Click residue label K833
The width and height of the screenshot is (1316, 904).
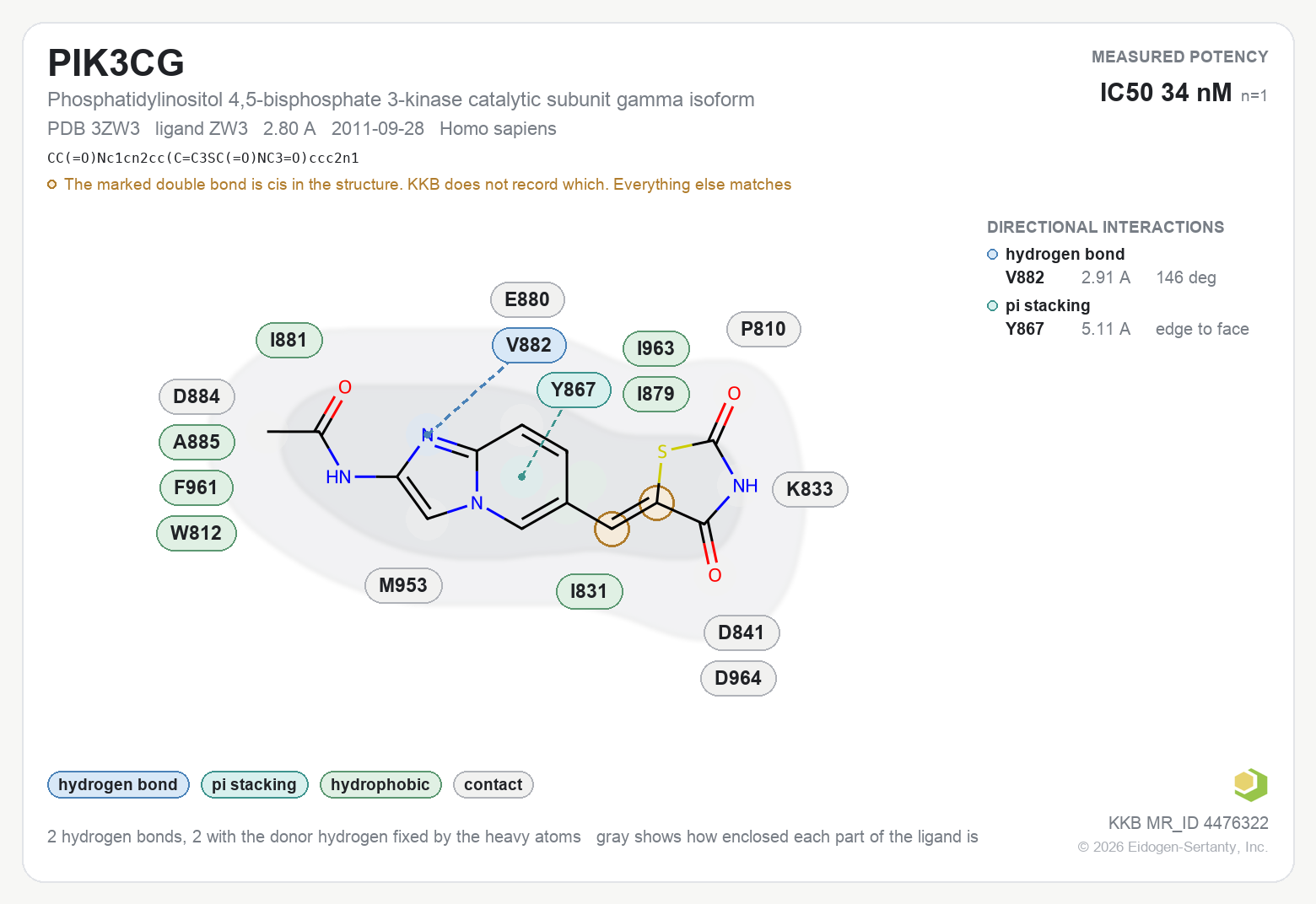810,489
